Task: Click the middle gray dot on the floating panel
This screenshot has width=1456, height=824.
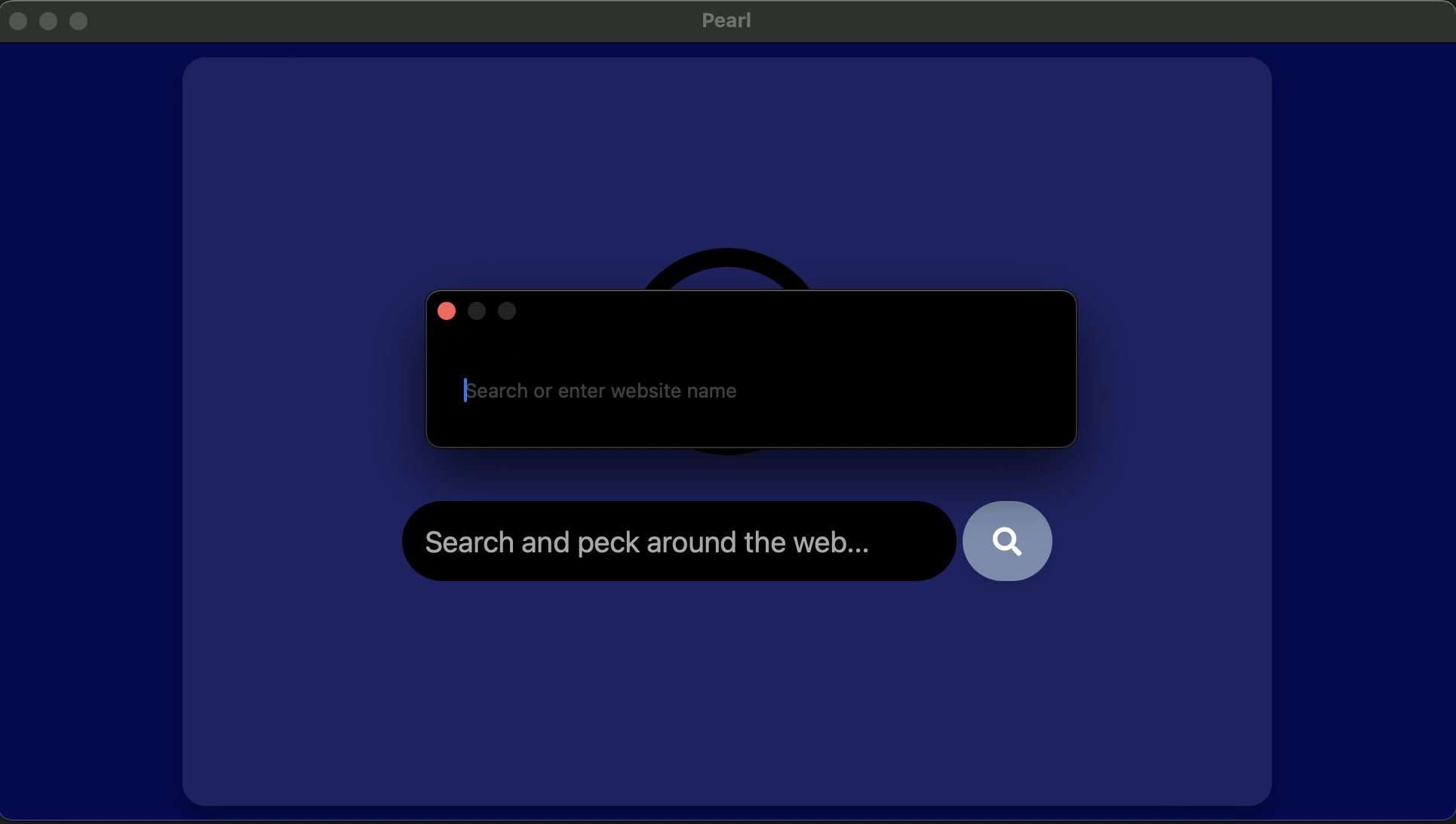Action: point(477,311)
